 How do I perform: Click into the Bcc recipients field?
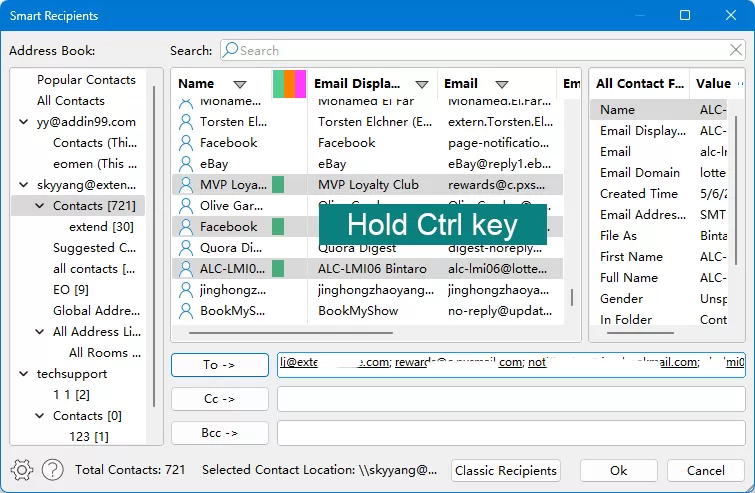(511, 433)
